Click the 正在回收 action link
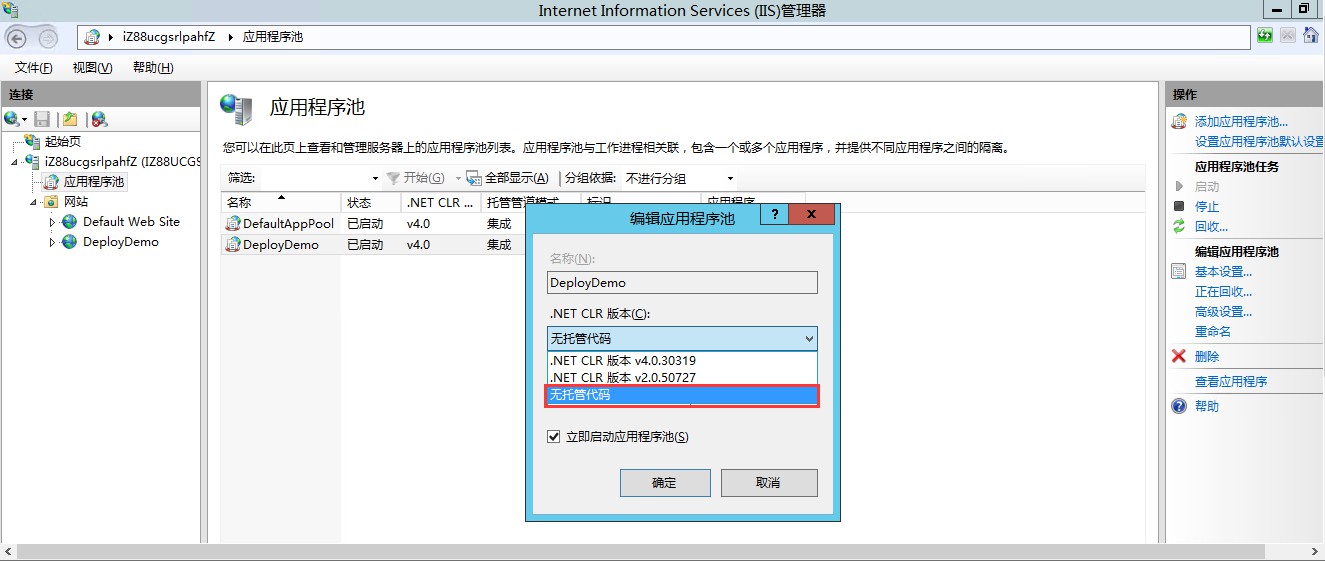This screenshot has width=1325, height=561. pos(1223,291)
